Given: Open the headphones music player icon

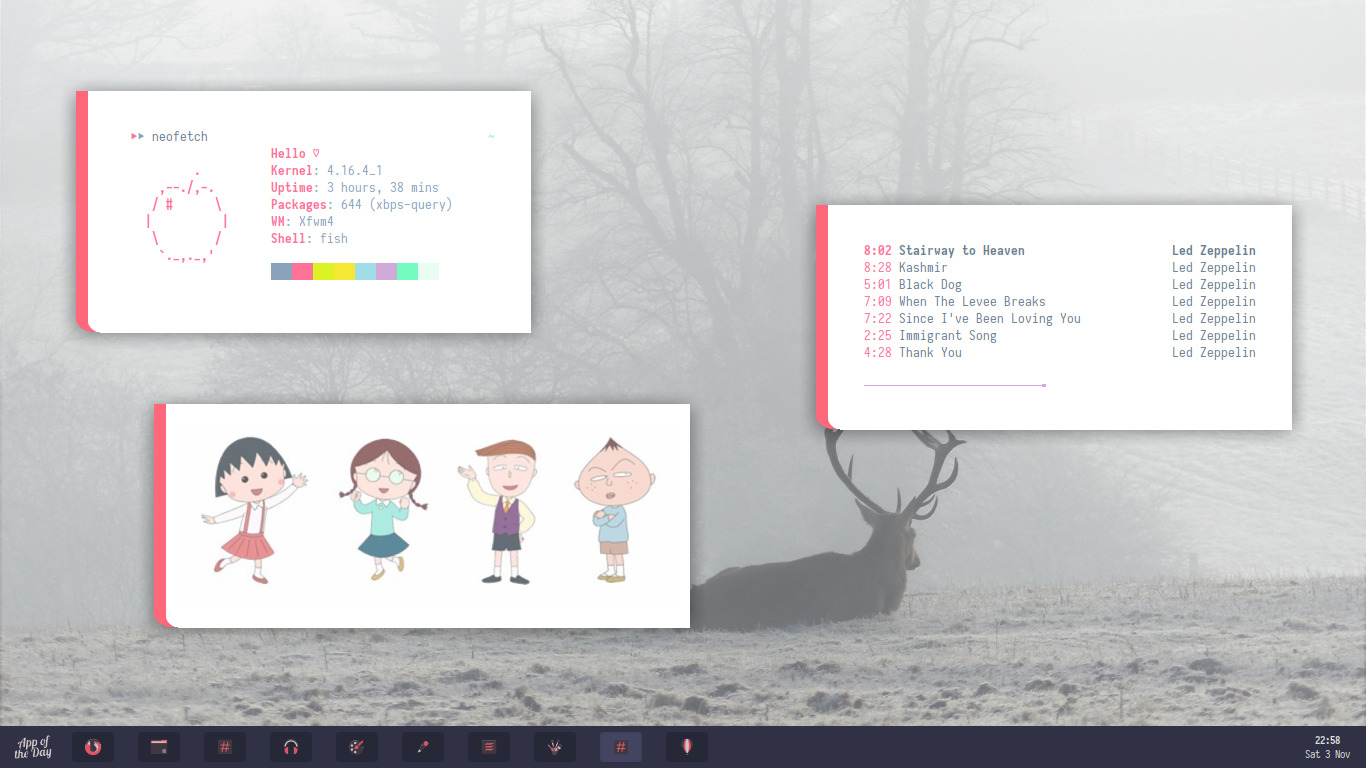Looking at the screenshot, I should [291, 747].
